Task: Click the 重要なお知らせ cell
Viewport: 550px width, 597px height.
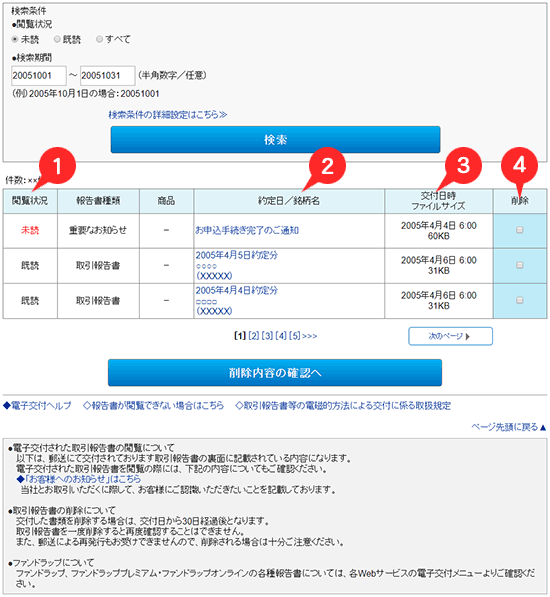Action: click(98, 230)
